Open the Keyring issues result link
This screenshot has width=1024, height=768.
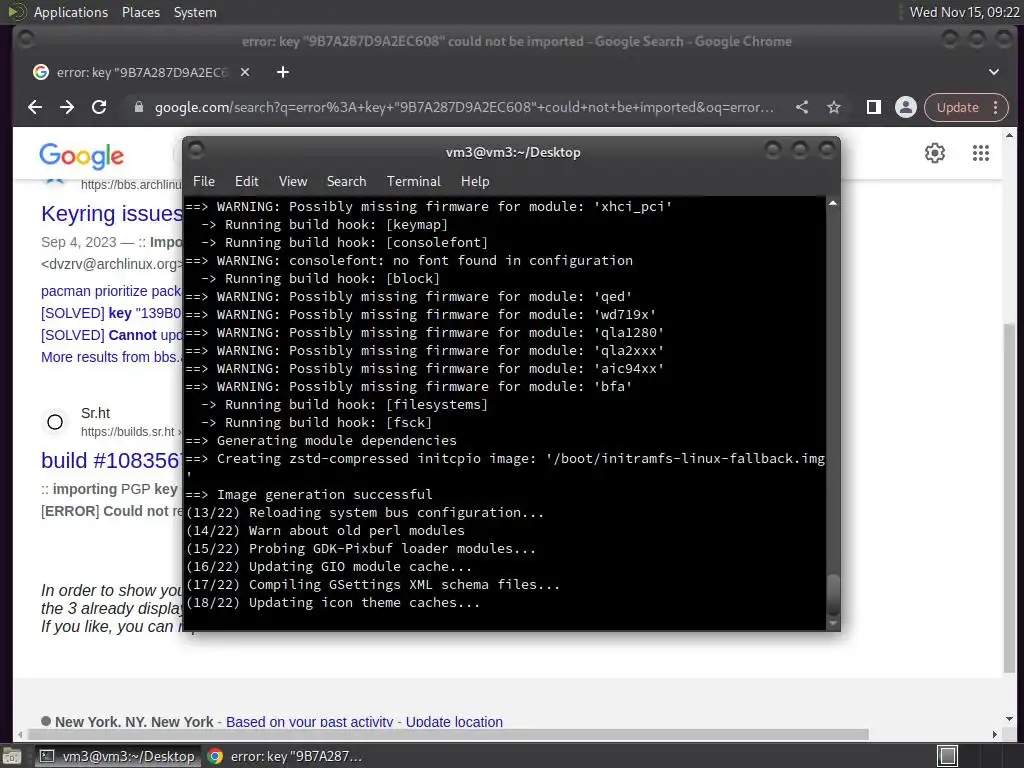tap(112, 214)
